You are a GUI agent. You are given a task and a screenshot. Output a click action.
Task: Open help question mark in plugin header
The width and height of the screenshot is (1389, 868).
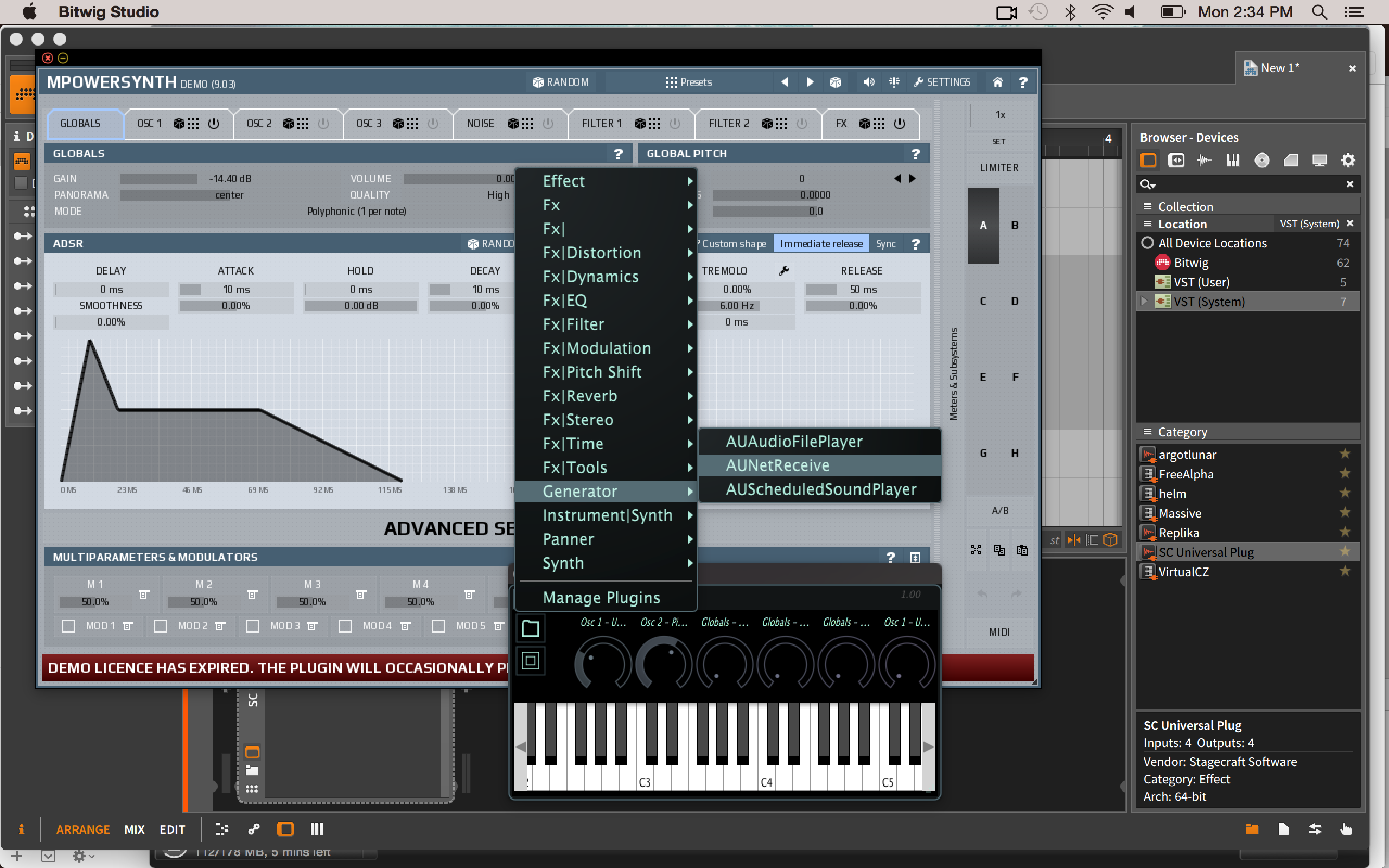[x=1023, y=82]
